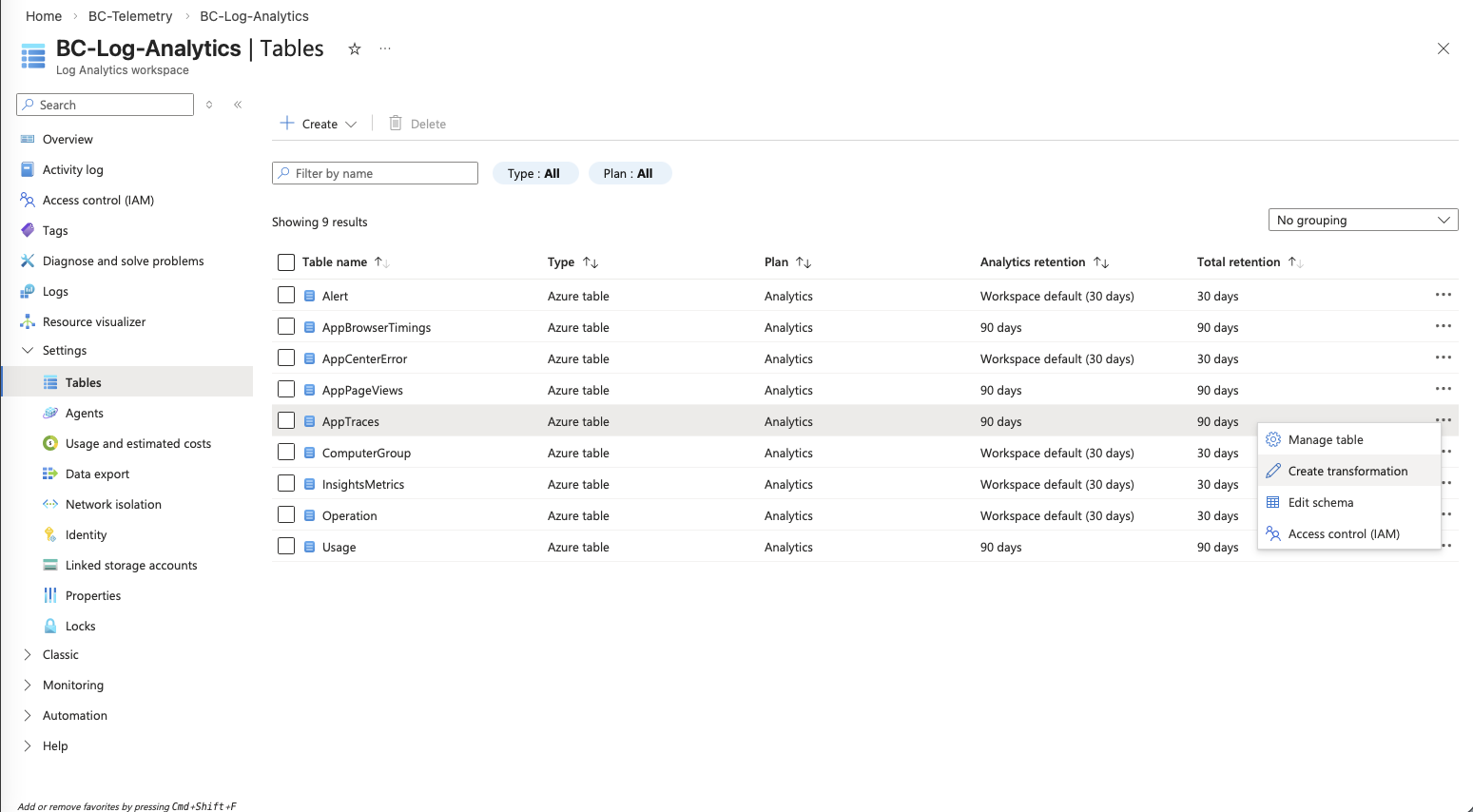Open Resource visualizer from sidebar

[x=94, y=321]
